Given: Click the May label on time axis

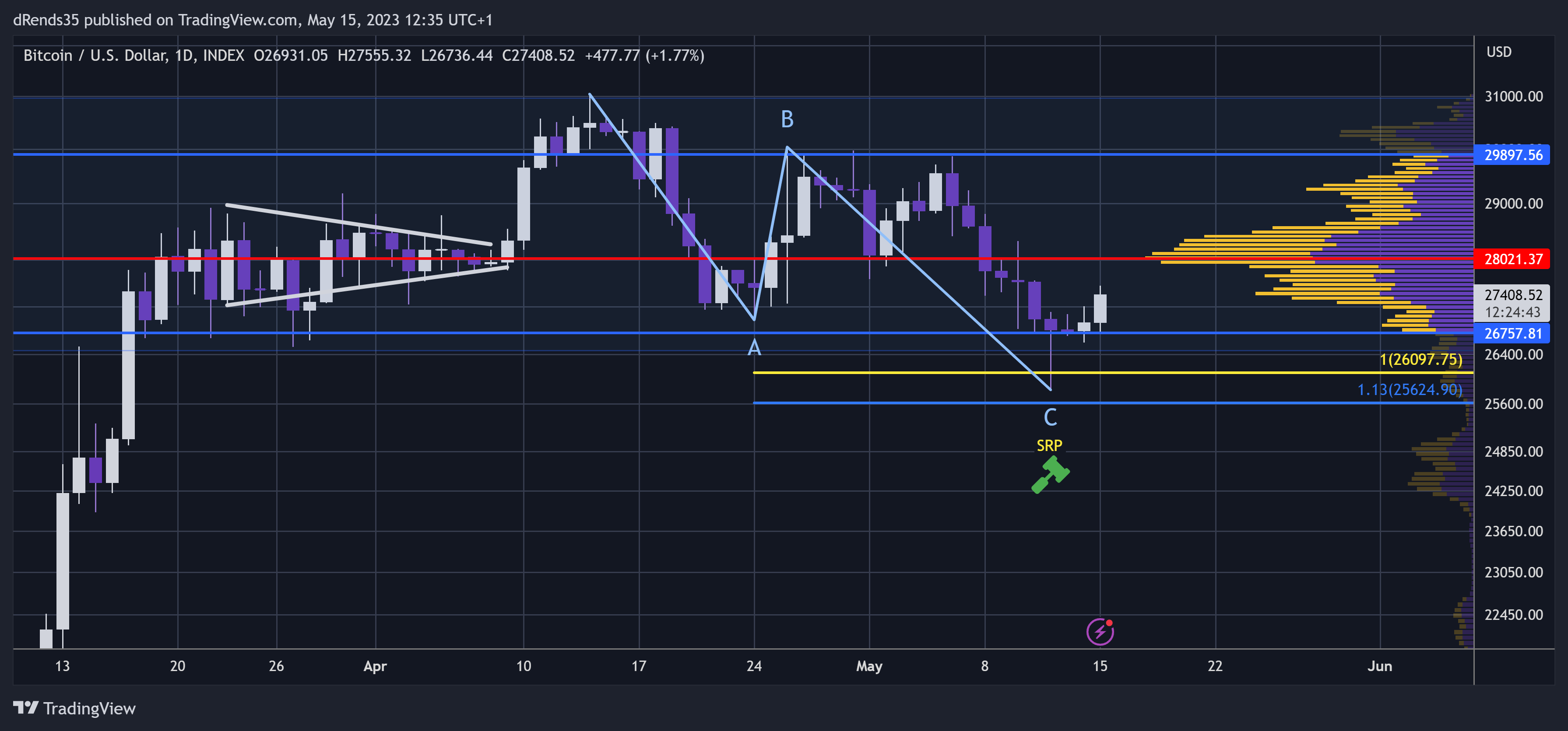Looking at the screenshot, I should coord(868,666).
